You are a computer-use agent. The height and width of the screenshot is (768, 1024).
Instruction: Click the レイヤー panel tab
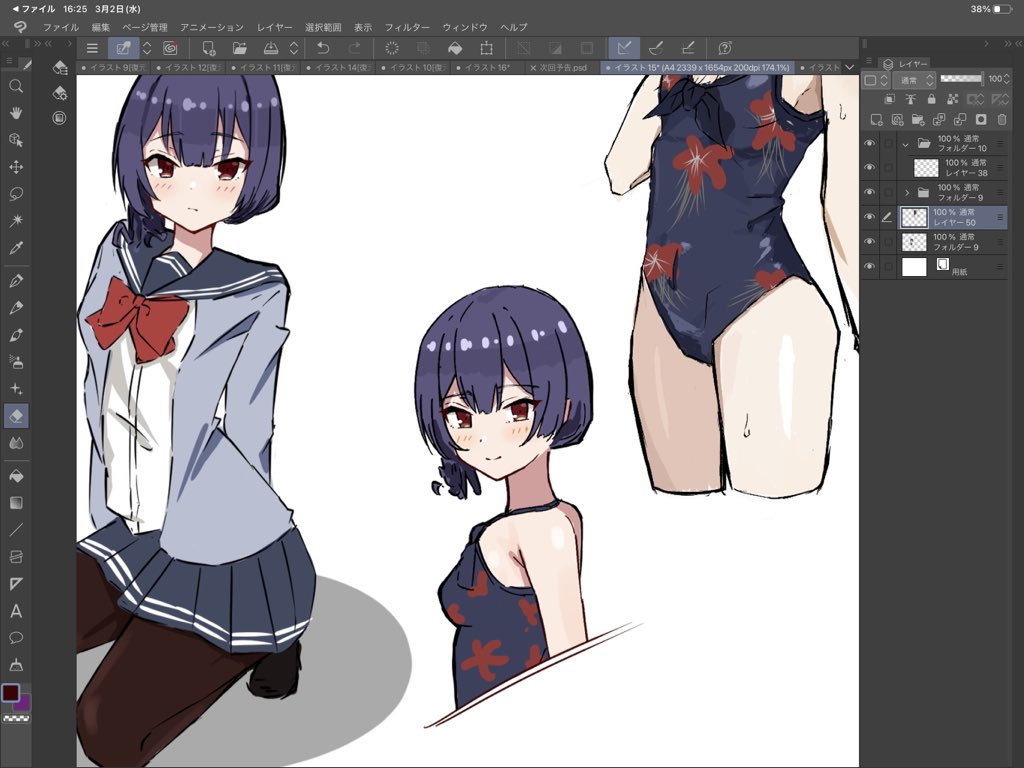(906, 63)
